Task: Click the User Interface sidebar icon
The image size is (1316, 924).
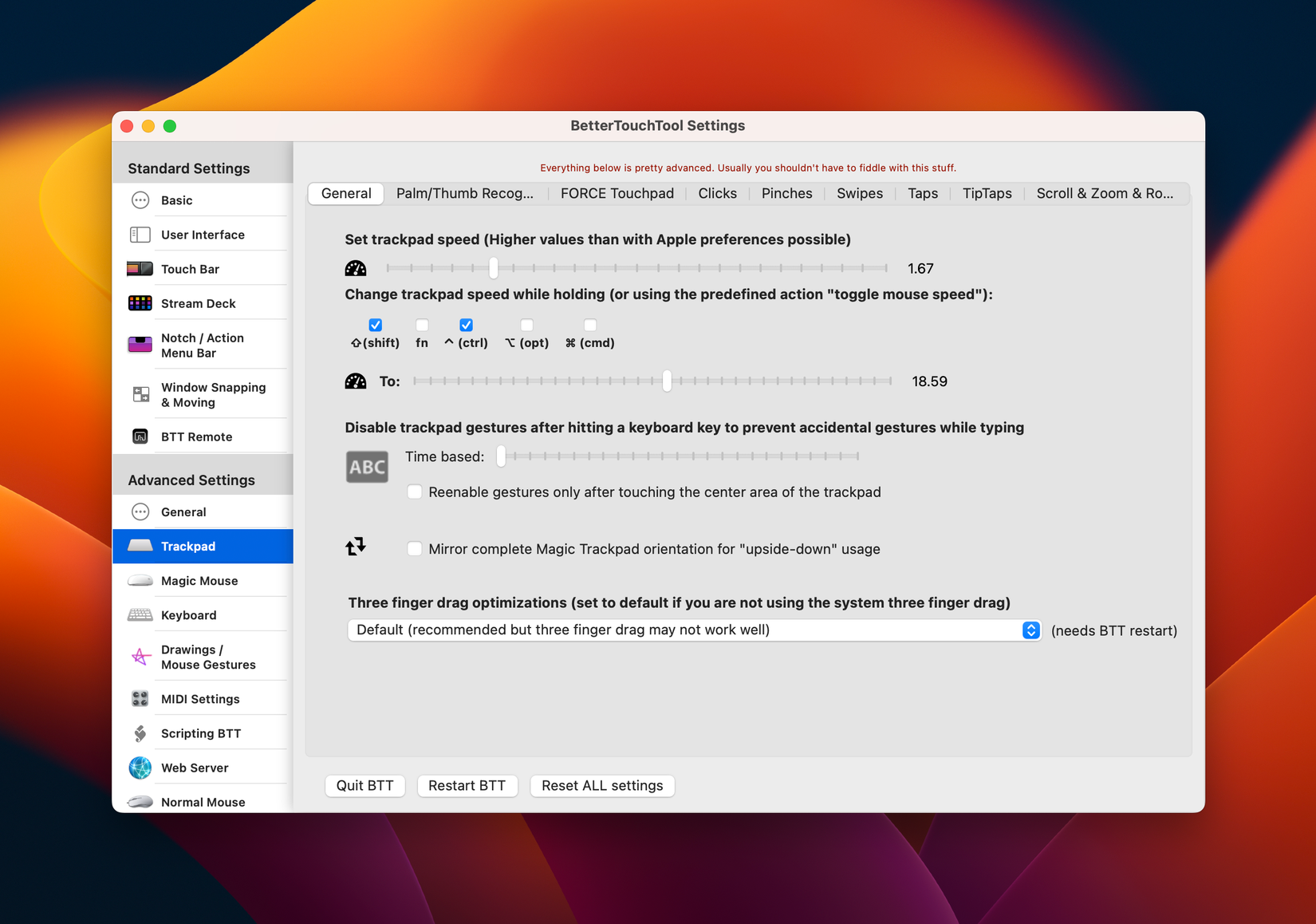Action: (140, 235)
